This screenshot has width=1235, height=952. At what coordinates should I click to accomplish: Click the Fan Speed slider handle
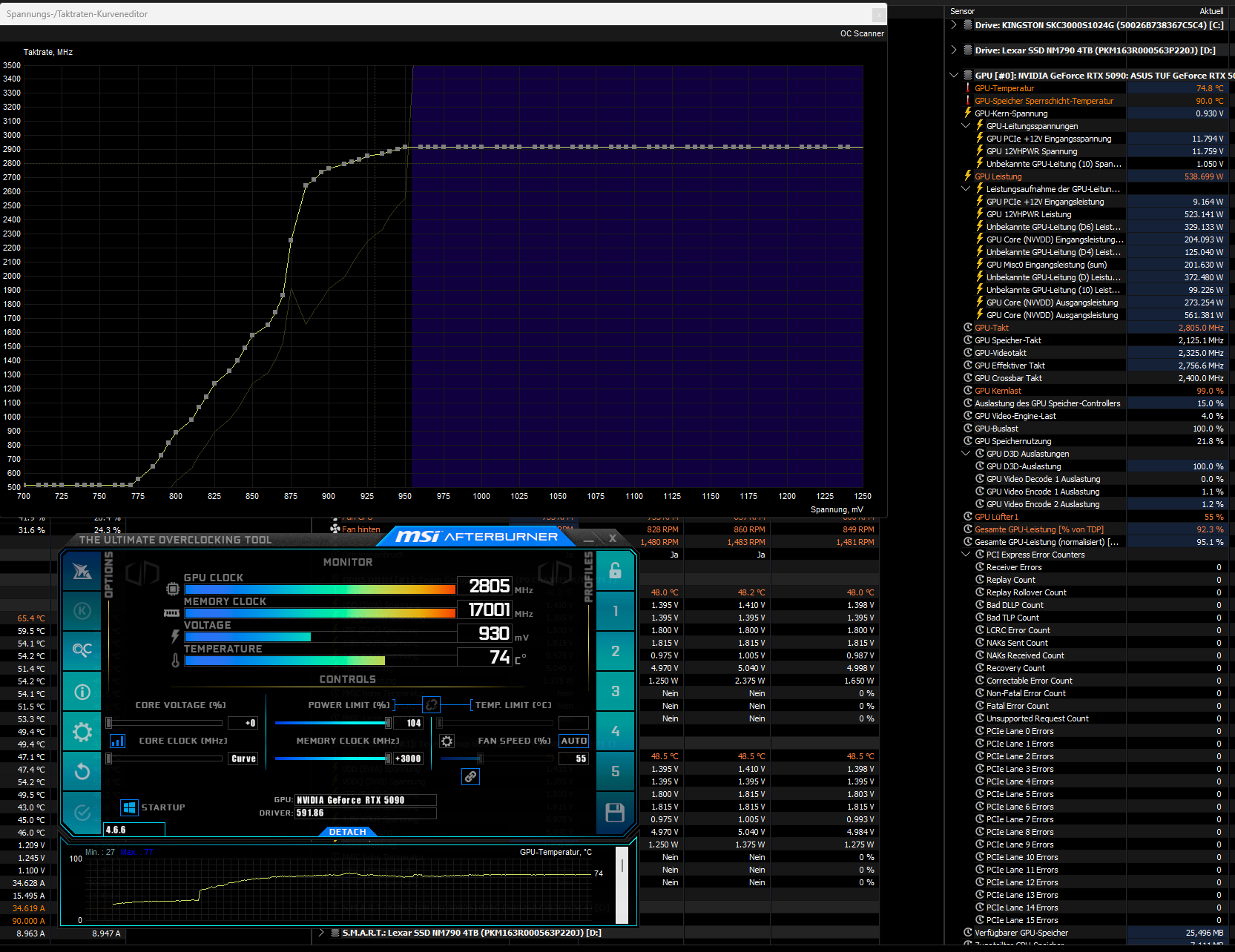pyautogui.click(x=481, y=758)
